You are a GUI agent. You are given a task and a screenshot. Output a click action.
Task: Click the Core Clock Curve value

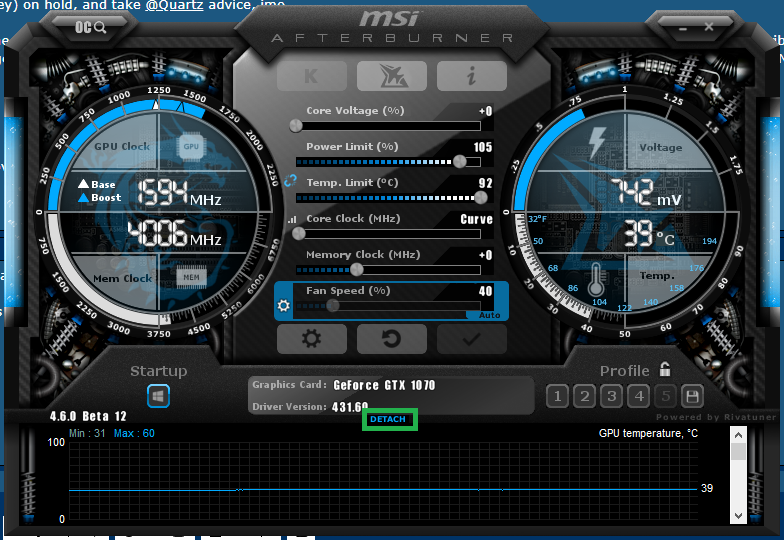476,219
